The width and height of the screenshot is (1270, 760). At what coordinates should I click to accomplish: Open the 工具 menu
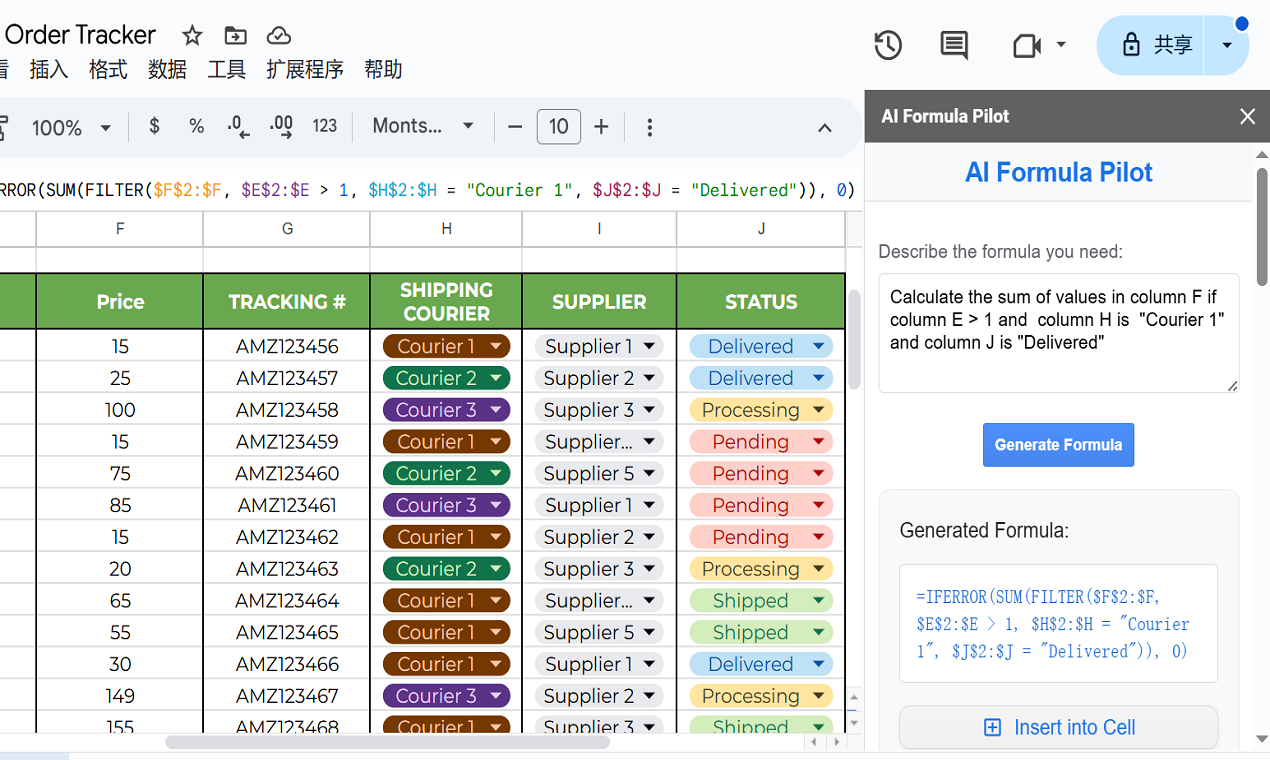click(x=227, y=69)
